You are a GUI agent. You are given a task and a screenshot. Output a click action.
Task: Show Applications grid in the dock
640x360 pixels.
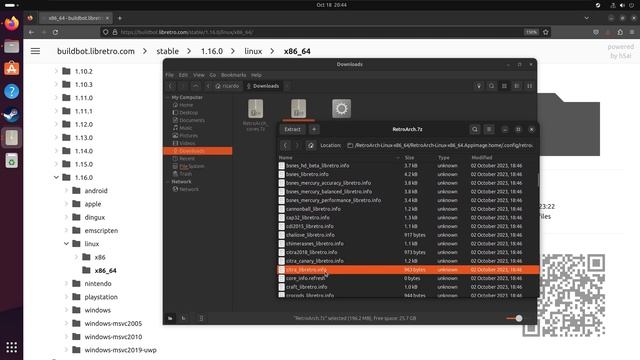[11, 347]
